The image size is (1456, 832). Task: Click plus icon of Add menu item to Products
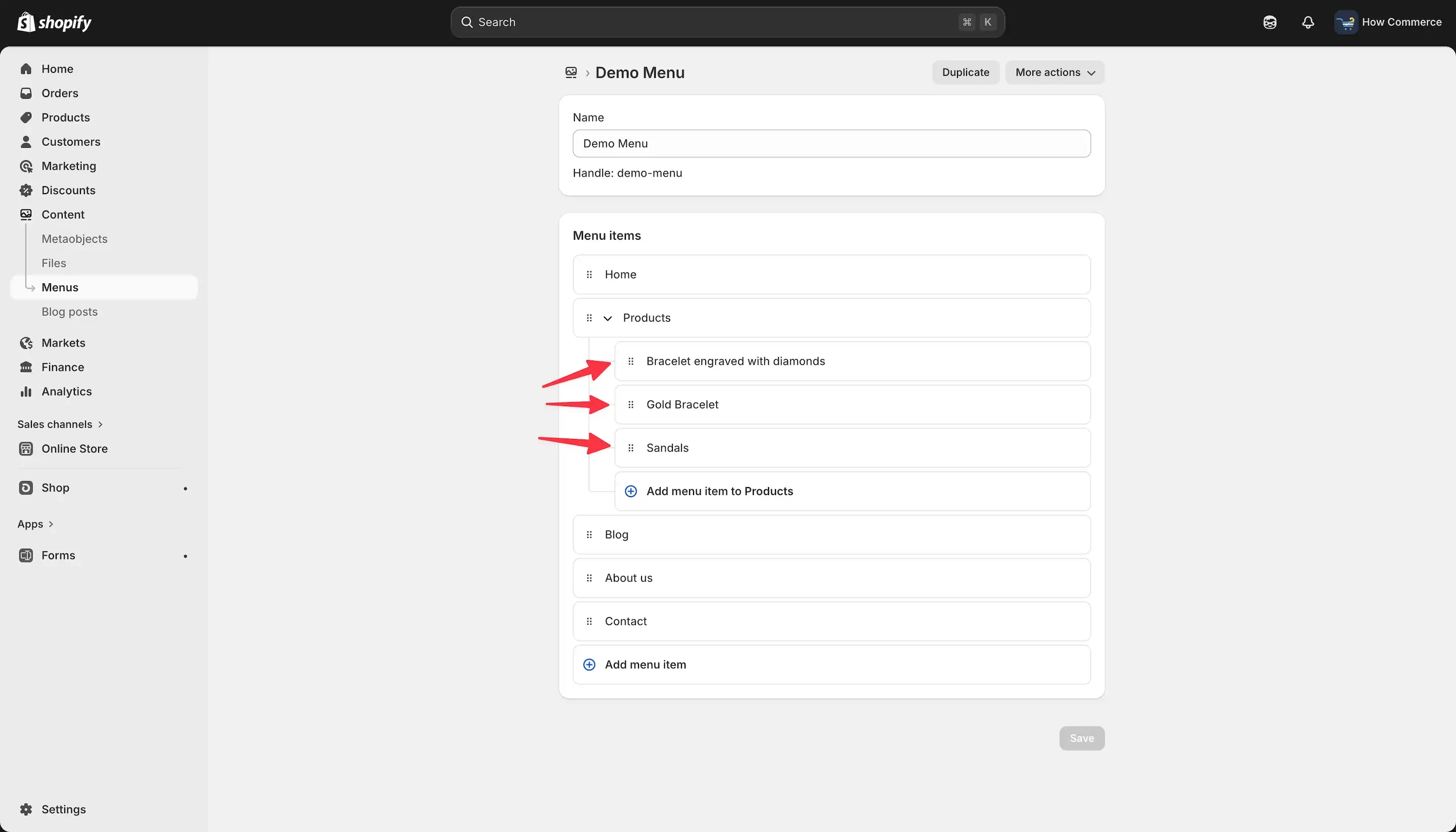[x=630, y=492]
